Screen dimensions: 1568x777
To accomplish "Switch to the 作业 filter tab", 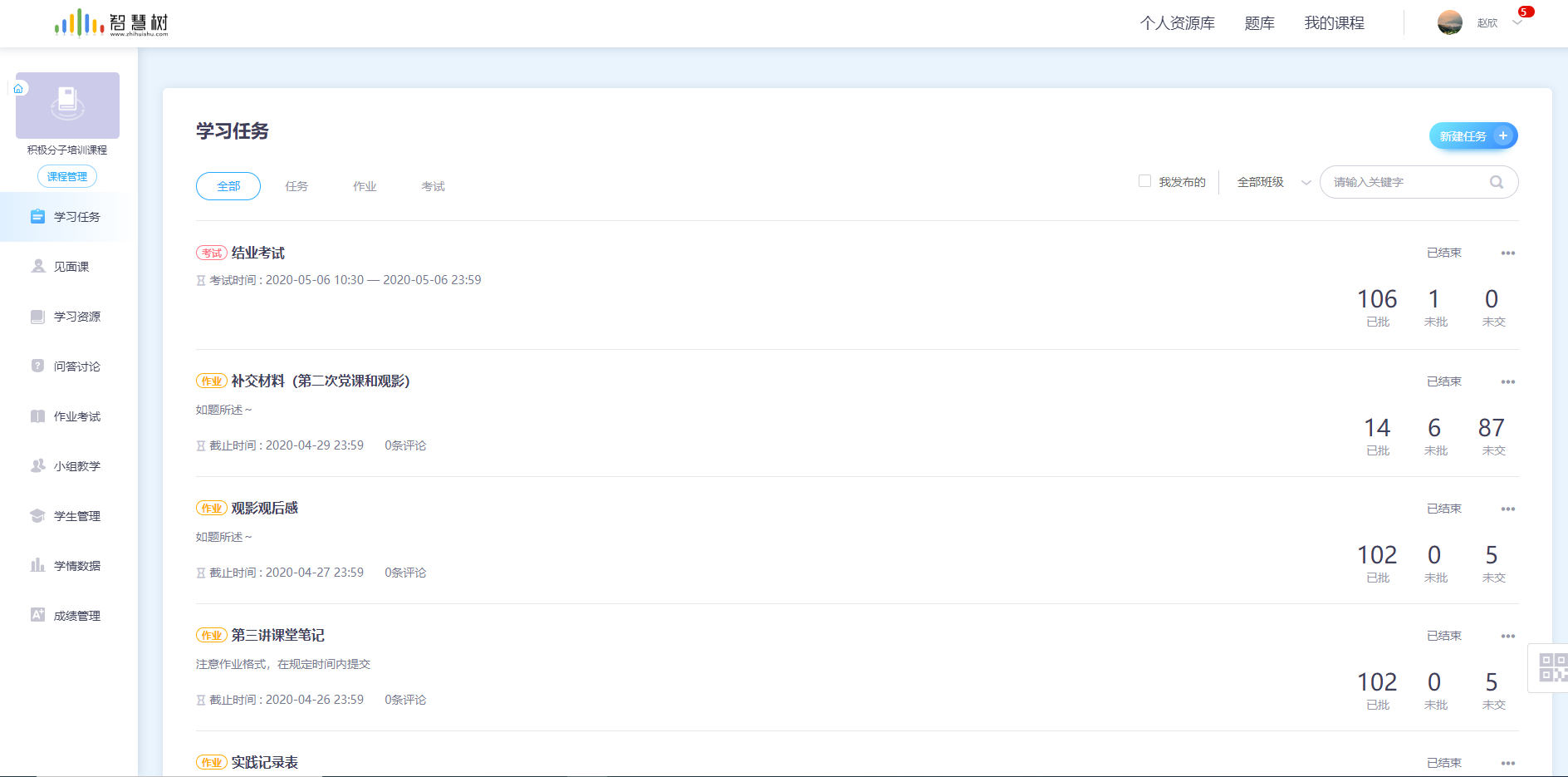I will pos(365,186).
